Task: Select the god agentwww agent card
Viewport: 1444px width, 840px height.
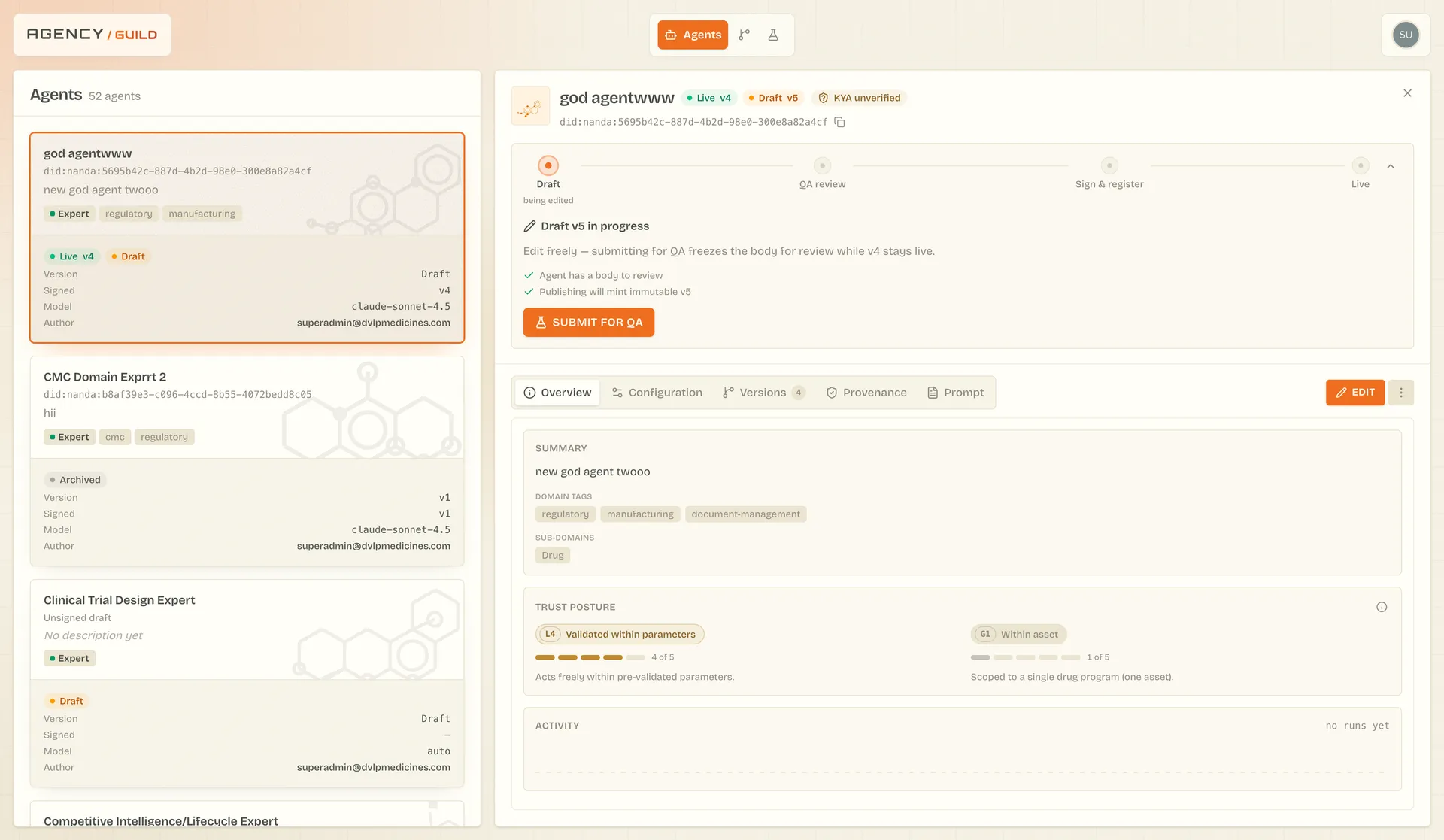Action: (247, 238)
